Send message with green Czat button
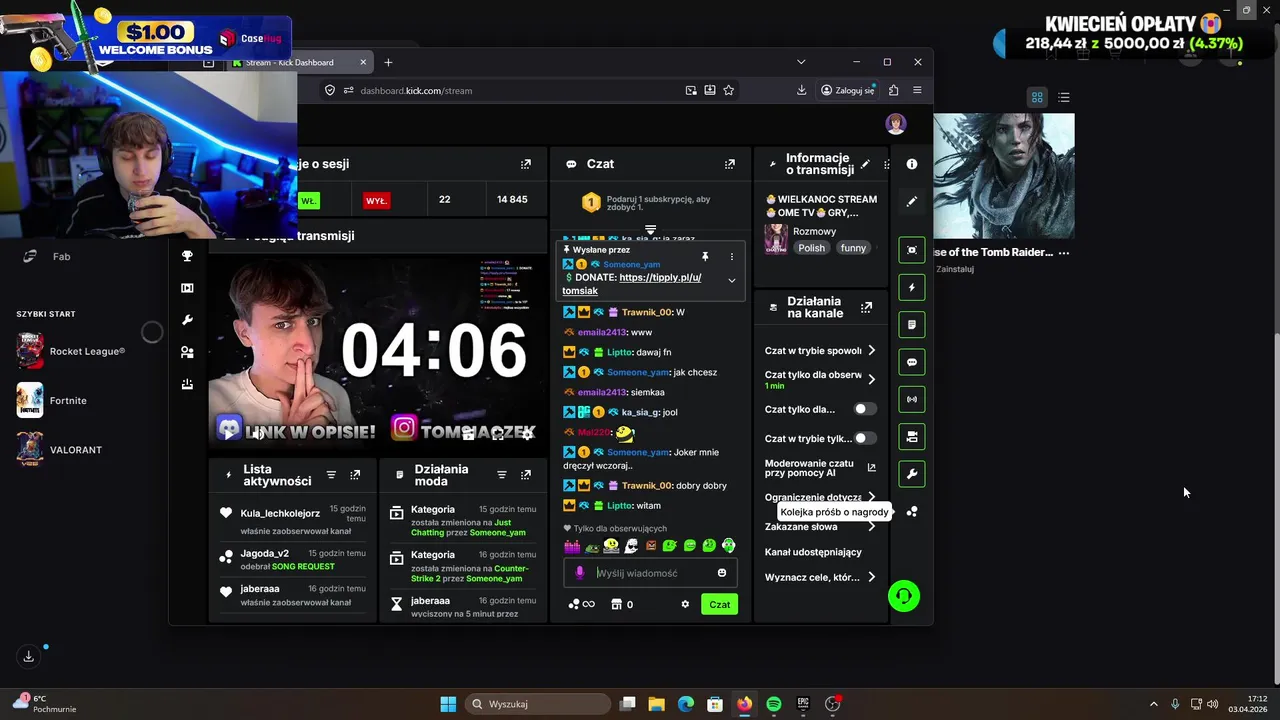Screen dimensions: 1280x720 pyautogui.click(x=720, y=604)
